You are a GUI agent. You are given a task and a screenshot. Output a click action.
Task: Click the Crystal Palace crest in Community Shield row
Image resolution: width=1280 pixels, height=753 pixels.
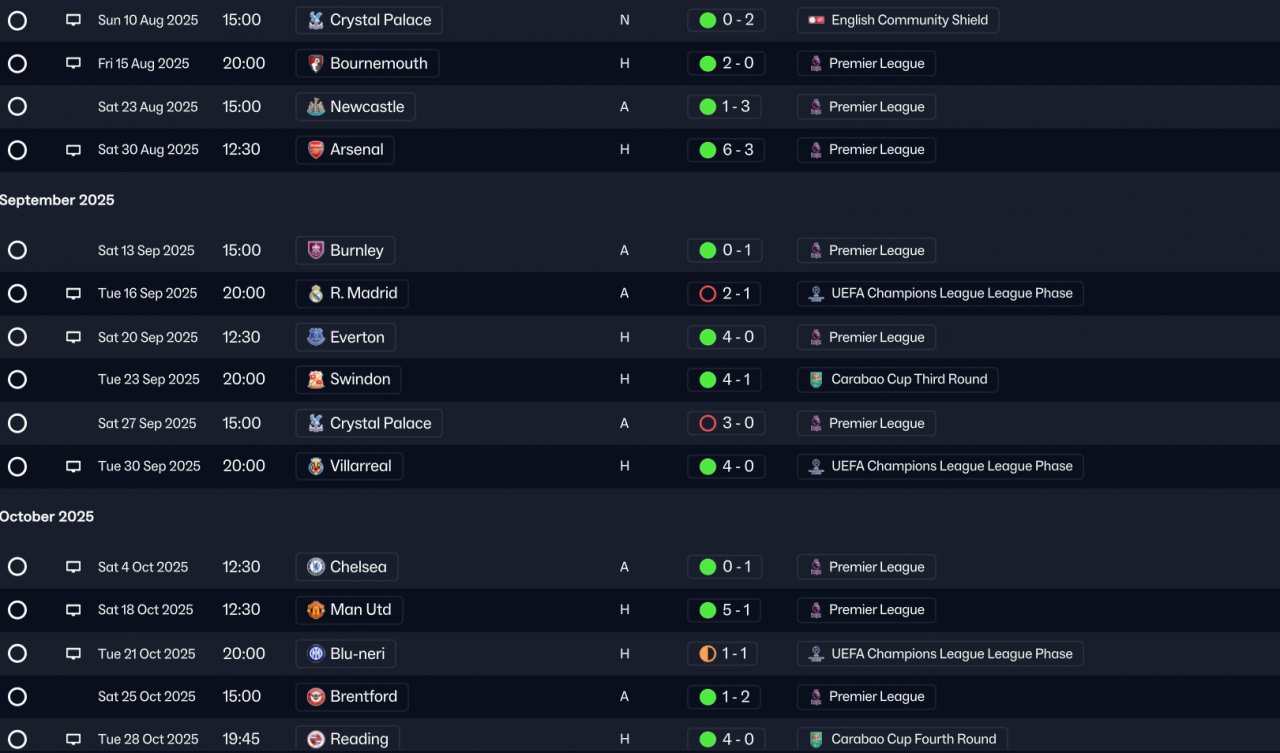316,20
